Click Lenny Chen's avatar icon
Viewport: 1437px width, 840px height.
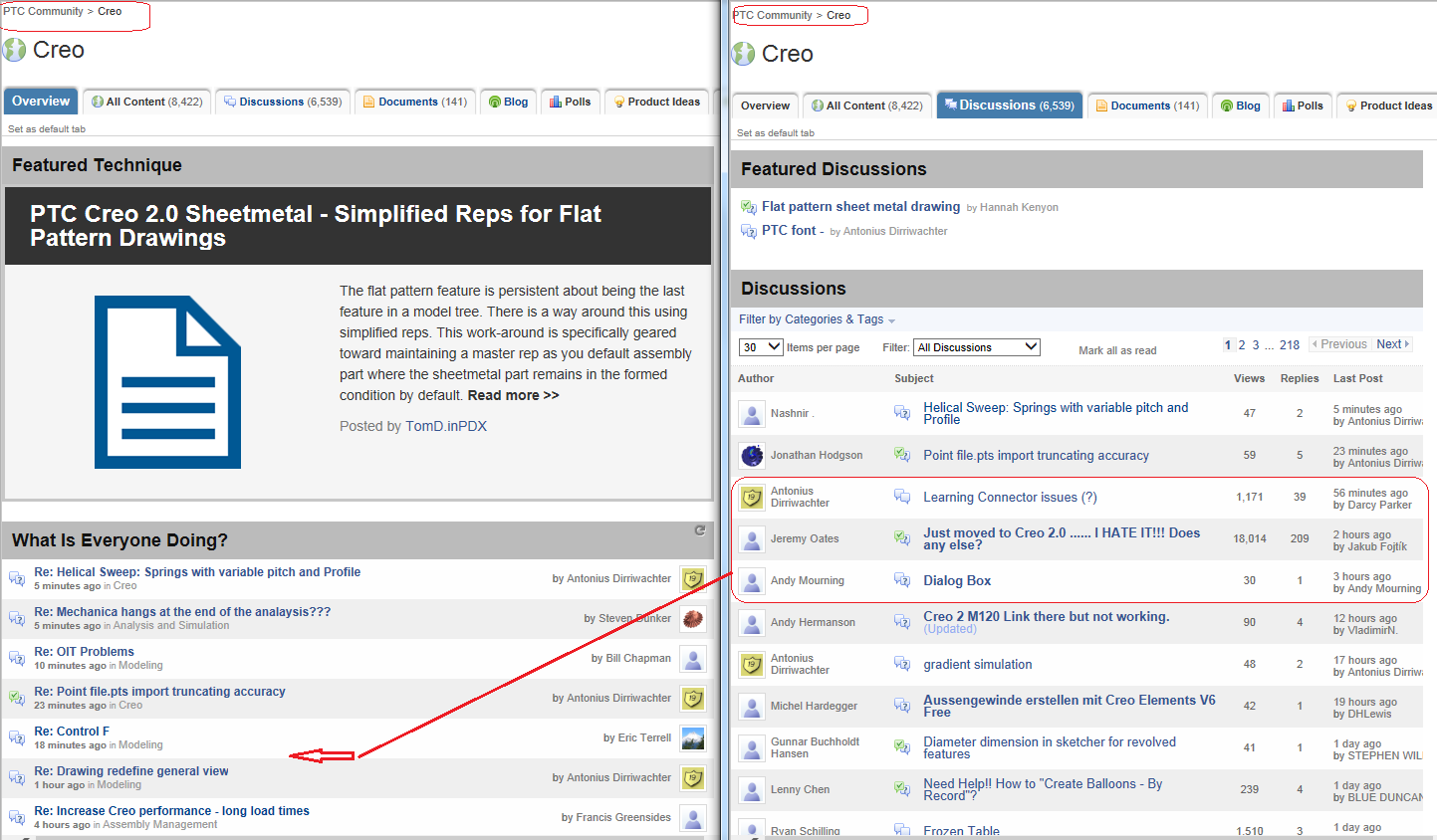click(x=752, y=789)
